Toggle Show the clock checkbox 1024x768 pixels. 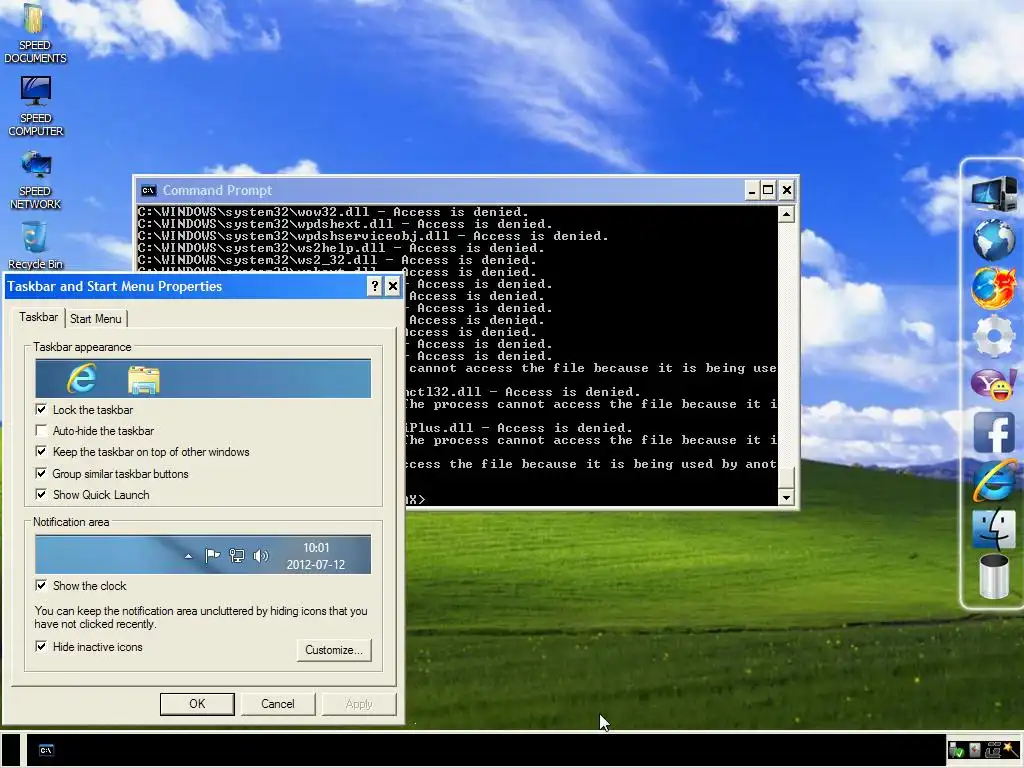(x=41, y=585)
